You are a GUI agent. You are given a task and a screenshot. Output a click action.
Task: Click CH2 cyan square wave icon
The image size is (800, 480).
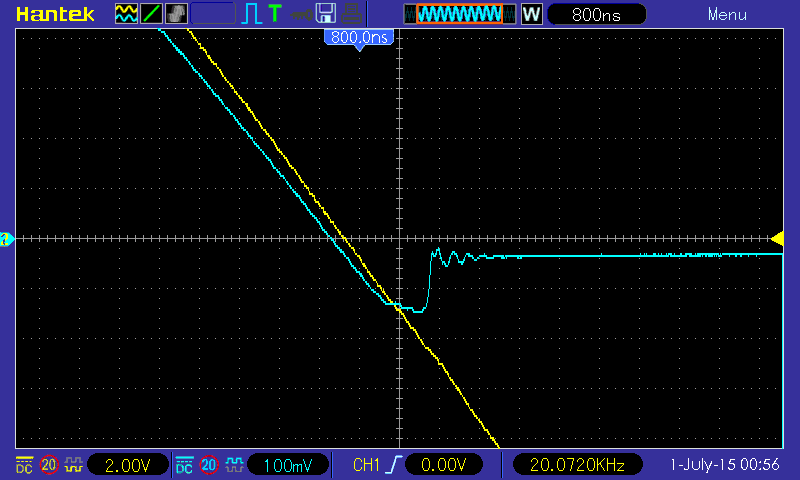[234, 465]
